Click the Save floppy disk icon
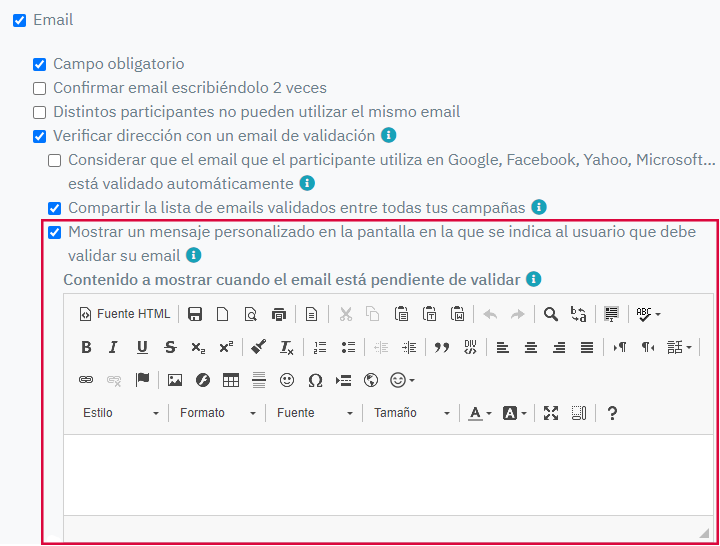The height and width of the screenshot is (546, 720). [x=195, y=314]
